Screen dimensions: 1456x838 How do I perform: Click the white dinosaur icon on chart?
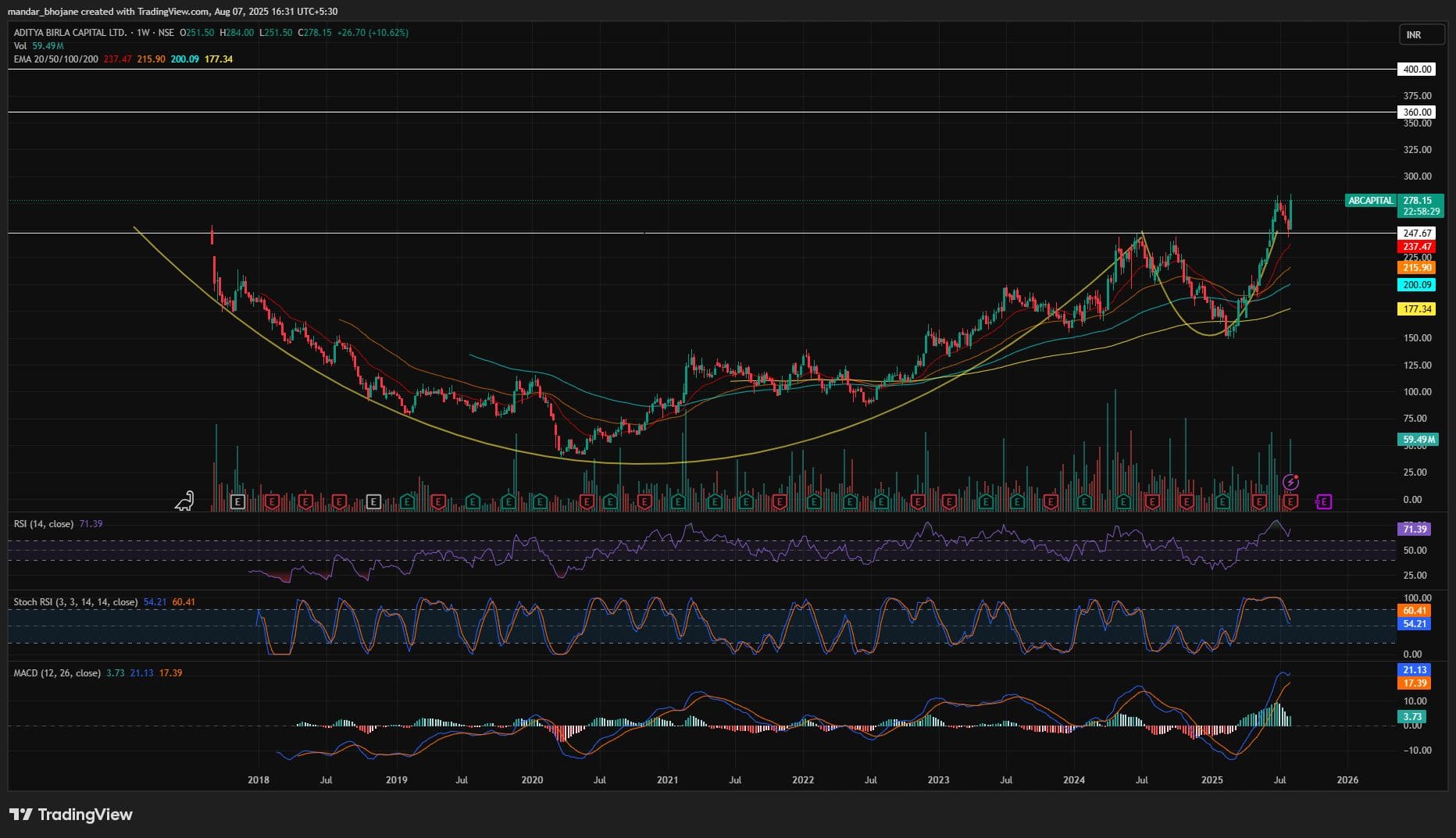tap(184, 501)
